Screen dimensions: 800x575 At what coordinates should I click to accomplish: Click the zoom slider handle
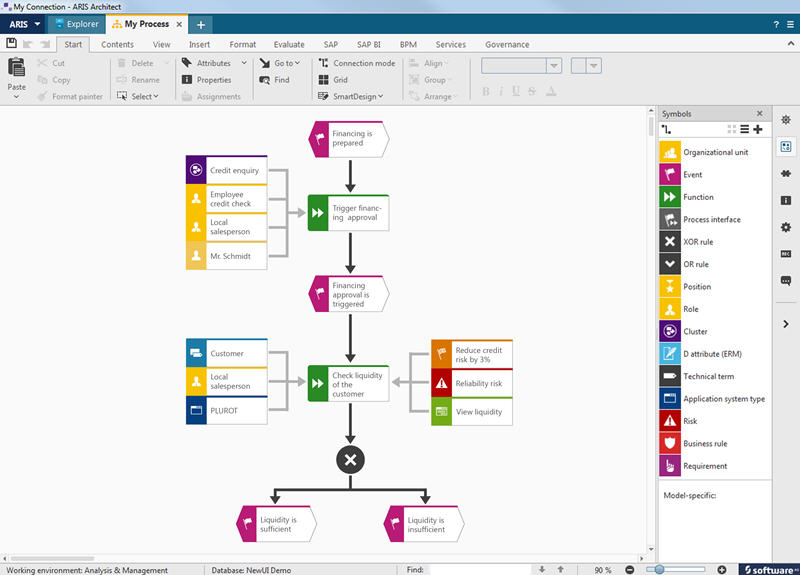659,569
